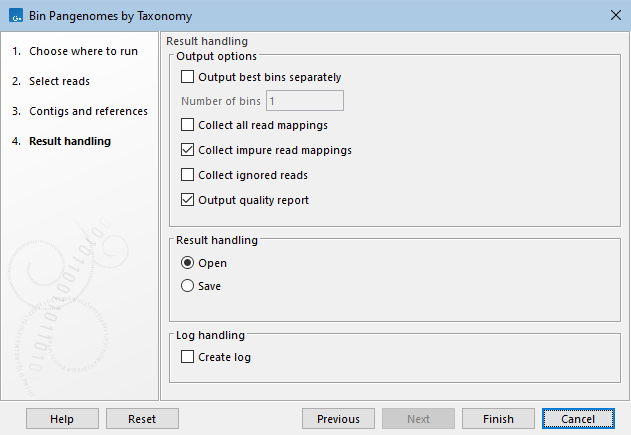Viewport: 631px width, 435px height.
Task: Cancel the wizard dialog
Action: pyautogui.click(x=578, y=419)
